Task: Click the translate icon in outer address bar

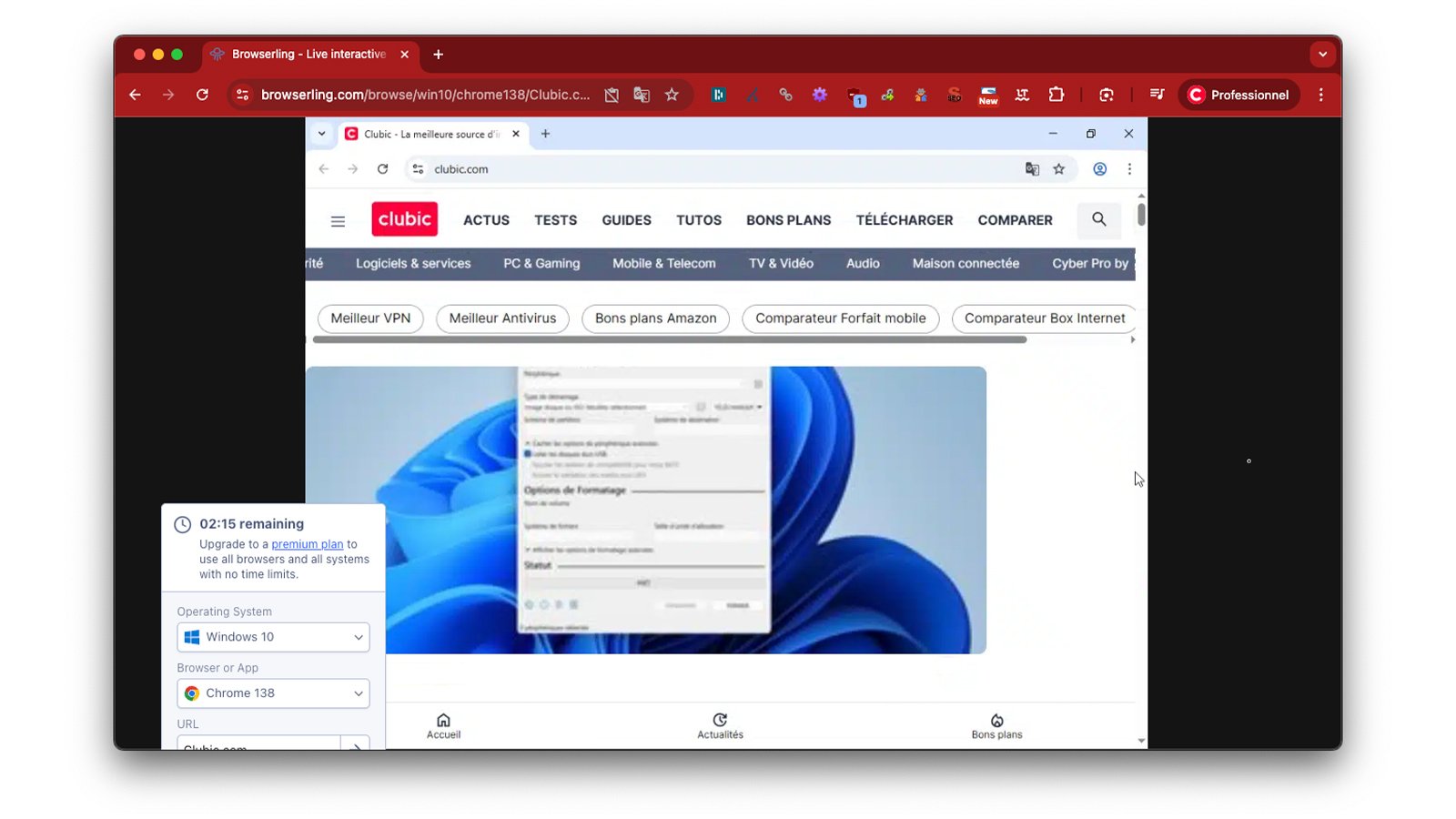Action: coord(642,95)
